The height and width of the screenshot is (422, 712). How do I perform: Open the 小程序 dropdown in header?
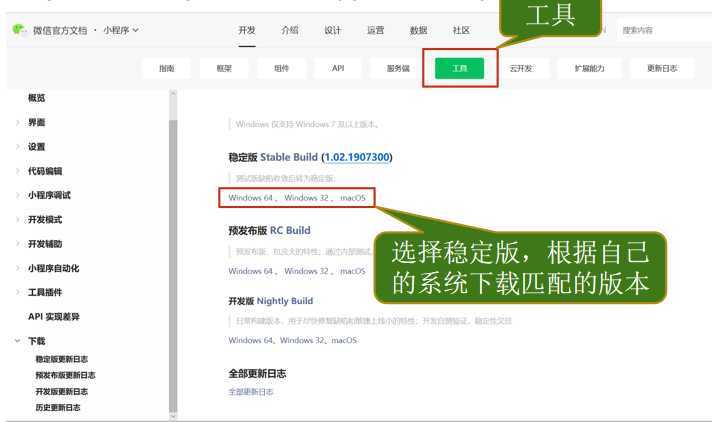(x=121, y=30)
